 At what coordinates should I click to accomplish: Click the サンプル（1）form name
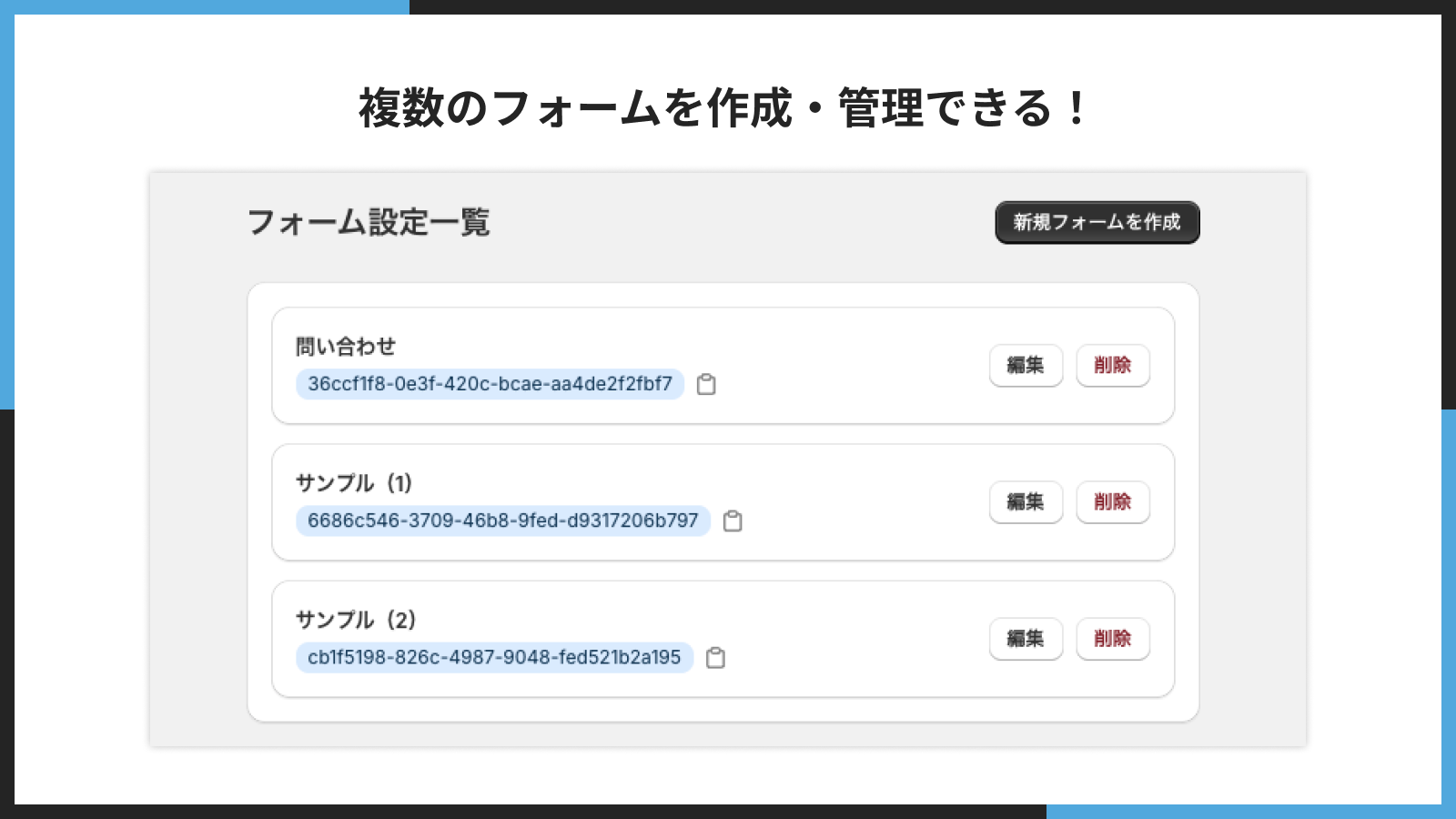pos(355,483)
